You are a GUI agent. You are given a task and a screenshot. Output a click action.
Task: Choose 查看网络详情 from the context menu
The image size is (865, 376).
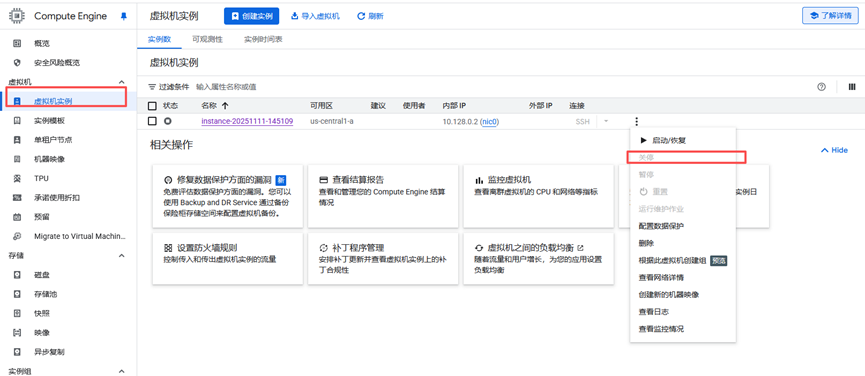pyautogui.click(x=682, y=277)
